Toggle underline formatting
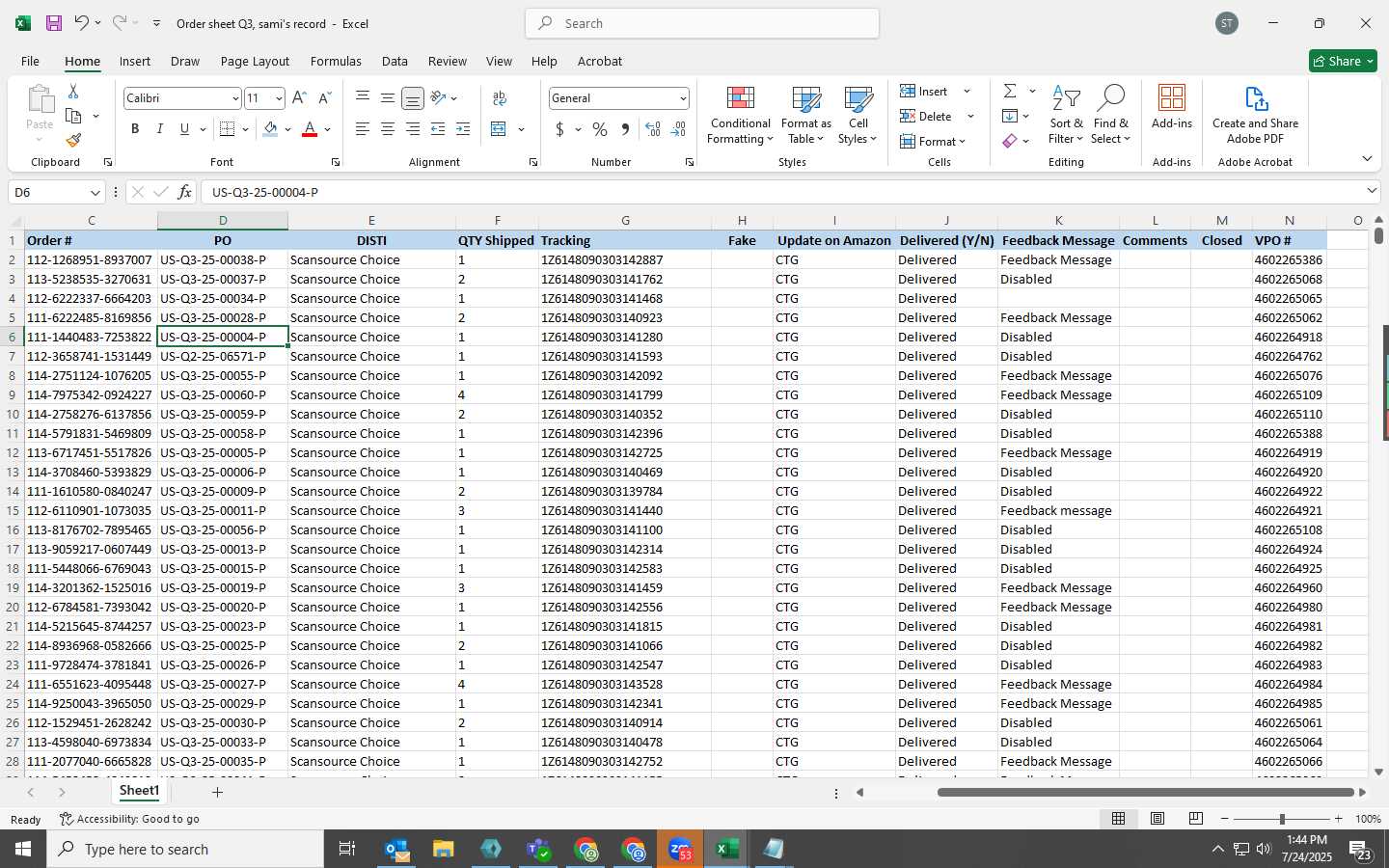 [184, 129]
